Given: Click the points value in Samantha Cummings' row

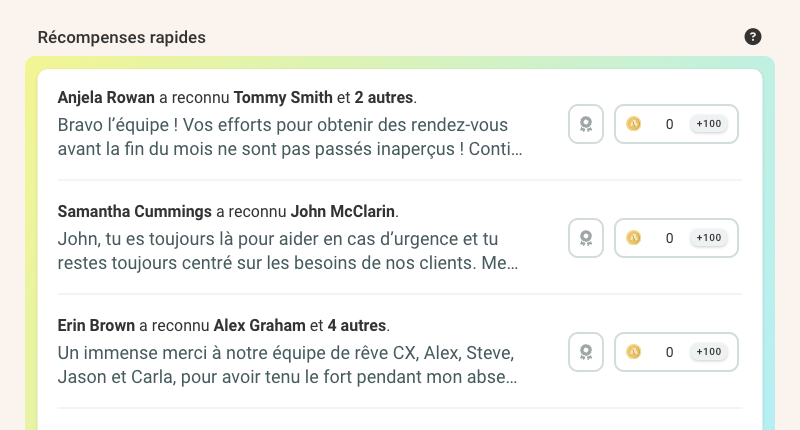Looking at the screenshot, I should (669, 238).
